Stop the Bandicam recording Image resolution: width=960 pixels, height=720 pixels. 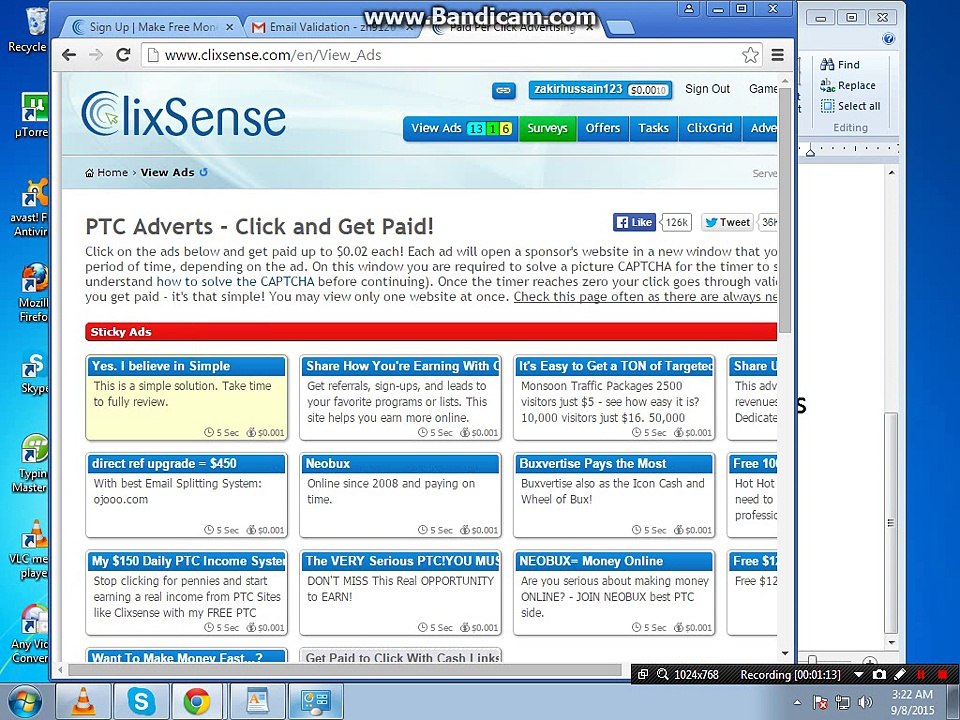[942, 675]
